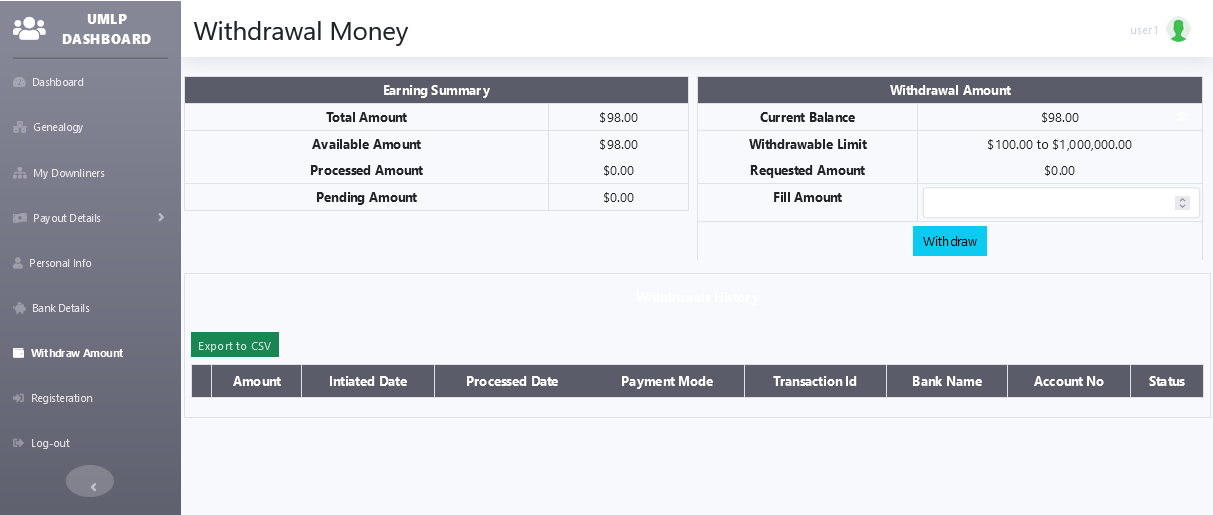Collapse the sidebar with the chevron button
Image resolution: width=1213 pixels, height=515 pixels.
pyautogui.click(x=90, y=482)
